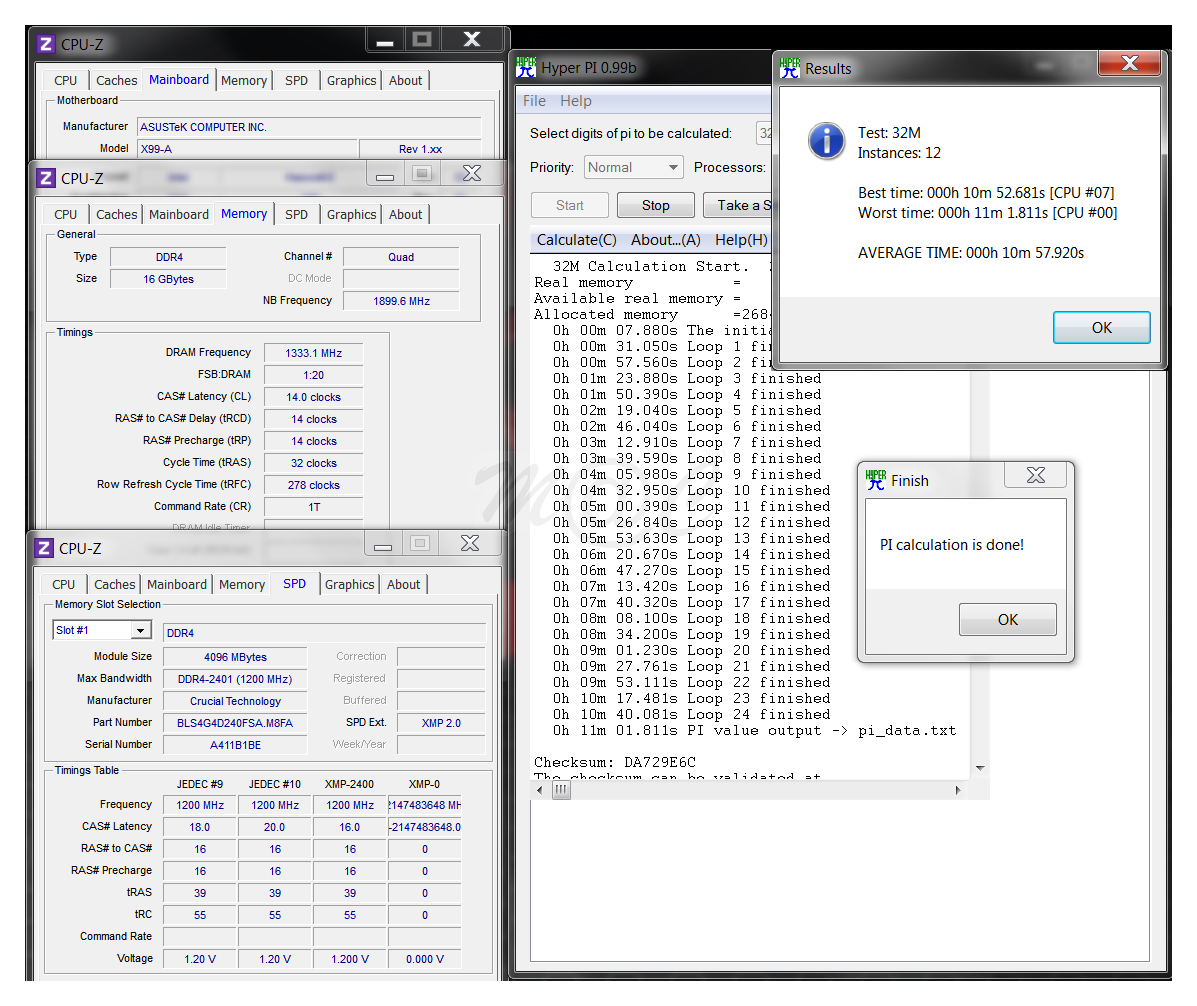Click the Take a Snapshot button
The width and height of the screenshot is (1197, 1006).
click(x=738, y=205)
